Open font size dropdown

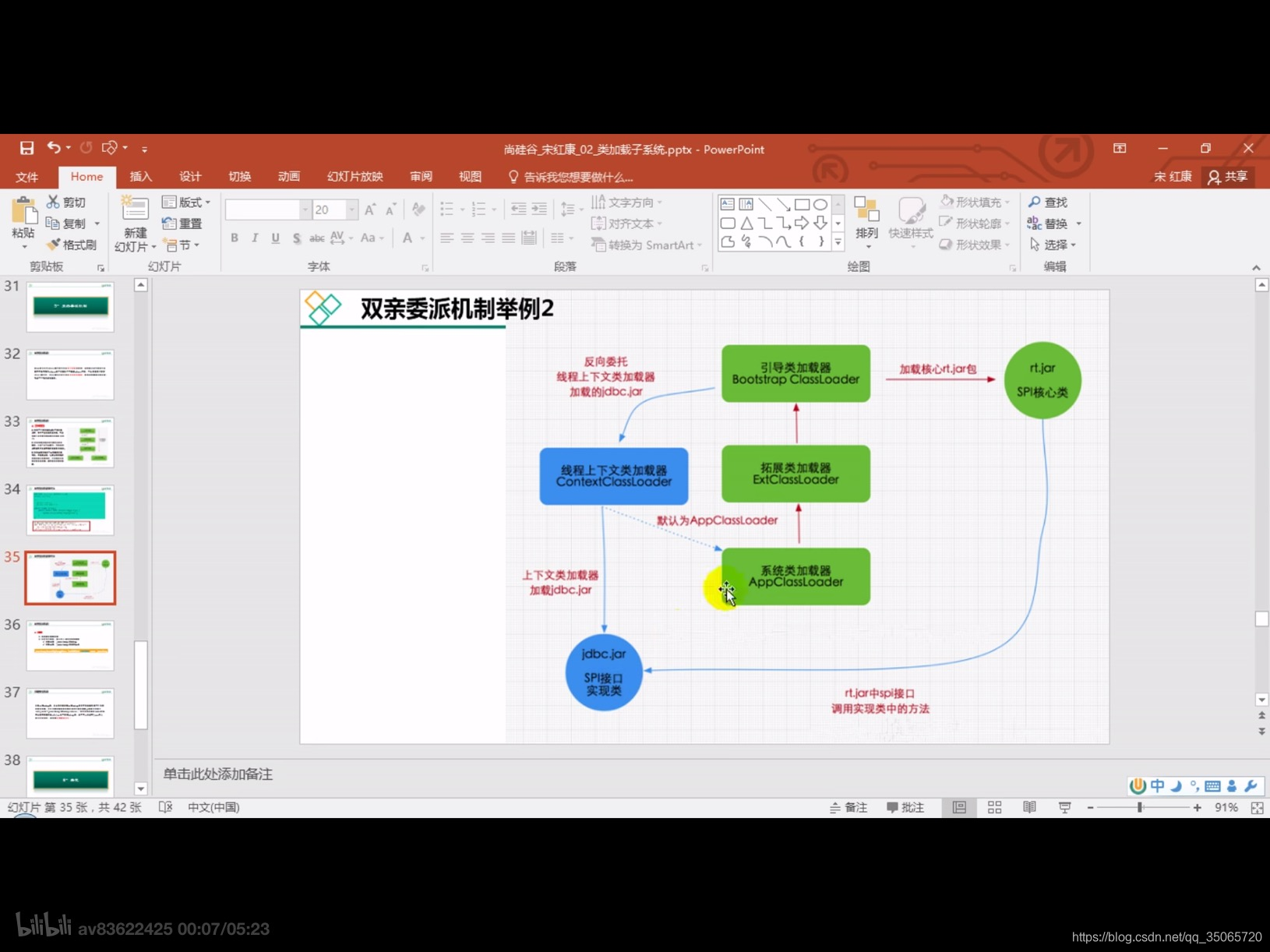click(x=352, y=210)
